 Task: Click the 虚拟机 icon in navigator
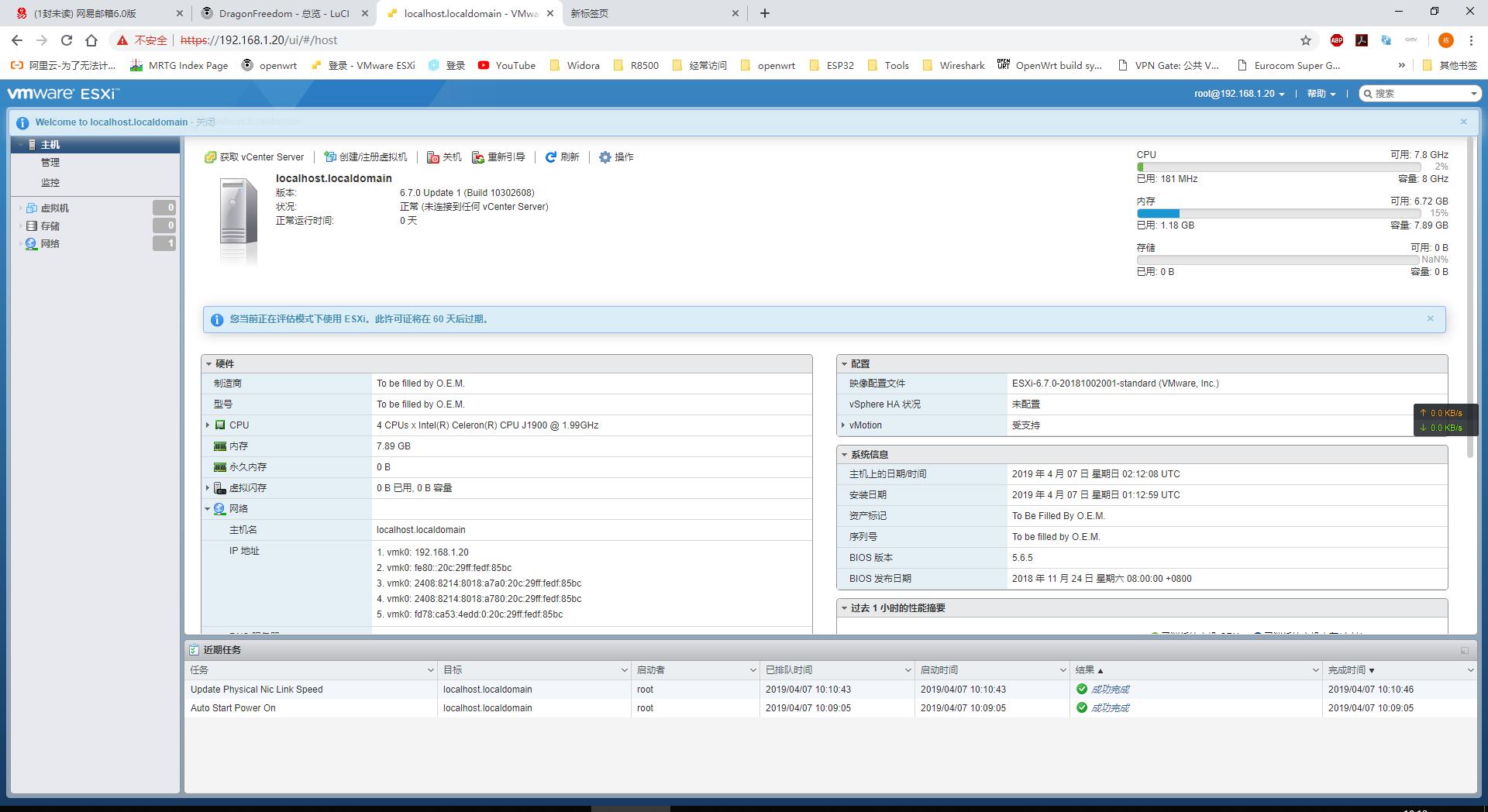point(32,208)
